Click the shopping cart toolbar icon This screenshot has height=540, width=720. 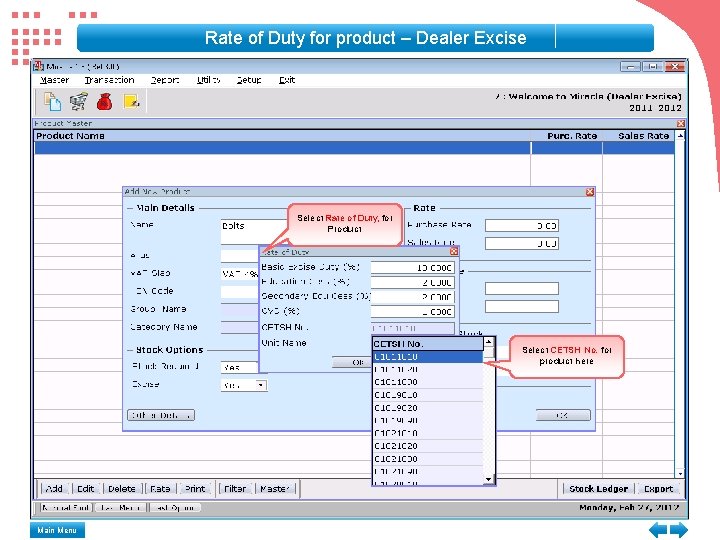click(79, 101)
